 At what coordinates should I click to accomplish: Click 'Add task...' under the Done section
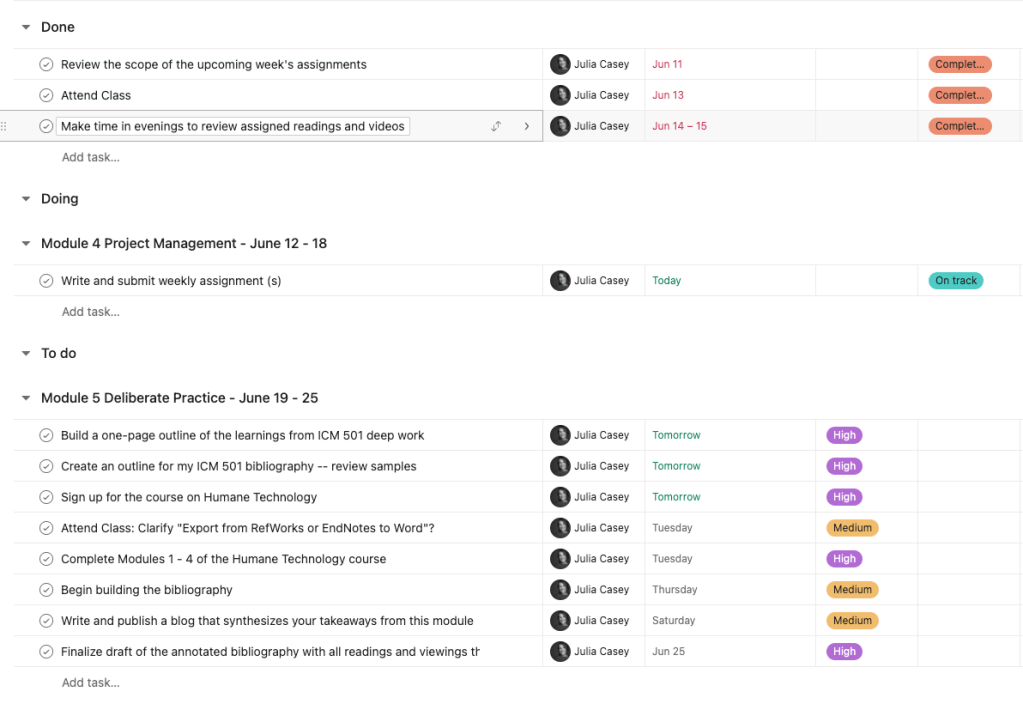tap(90, 157)
